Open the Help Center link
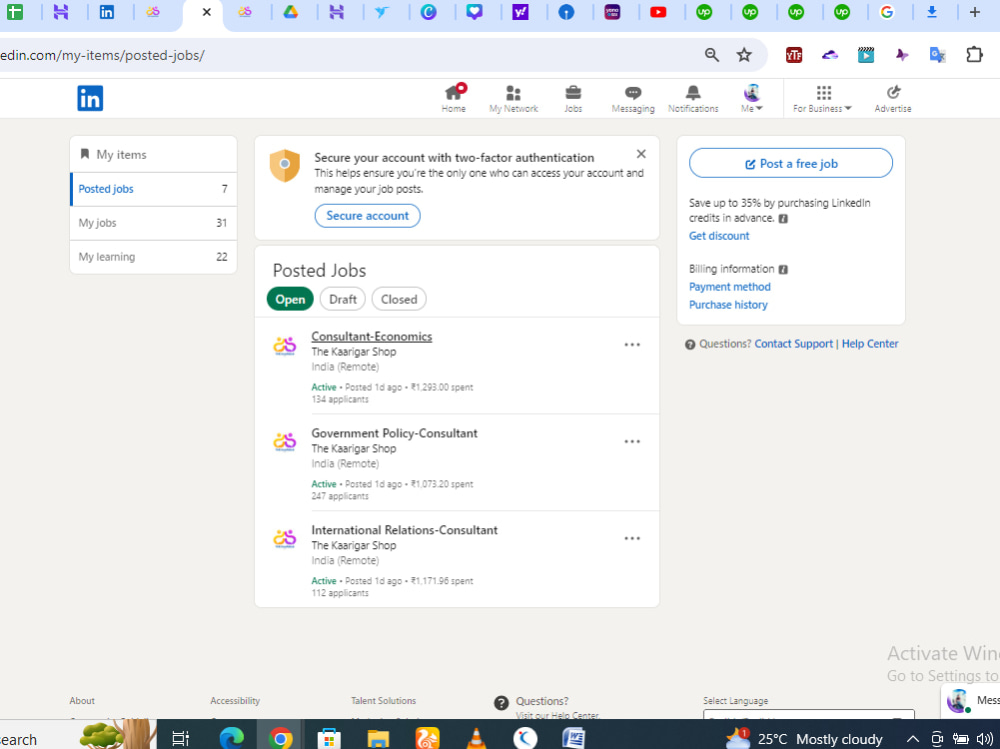The width and height of the screenshot is (1000, 749). point(870,343)
